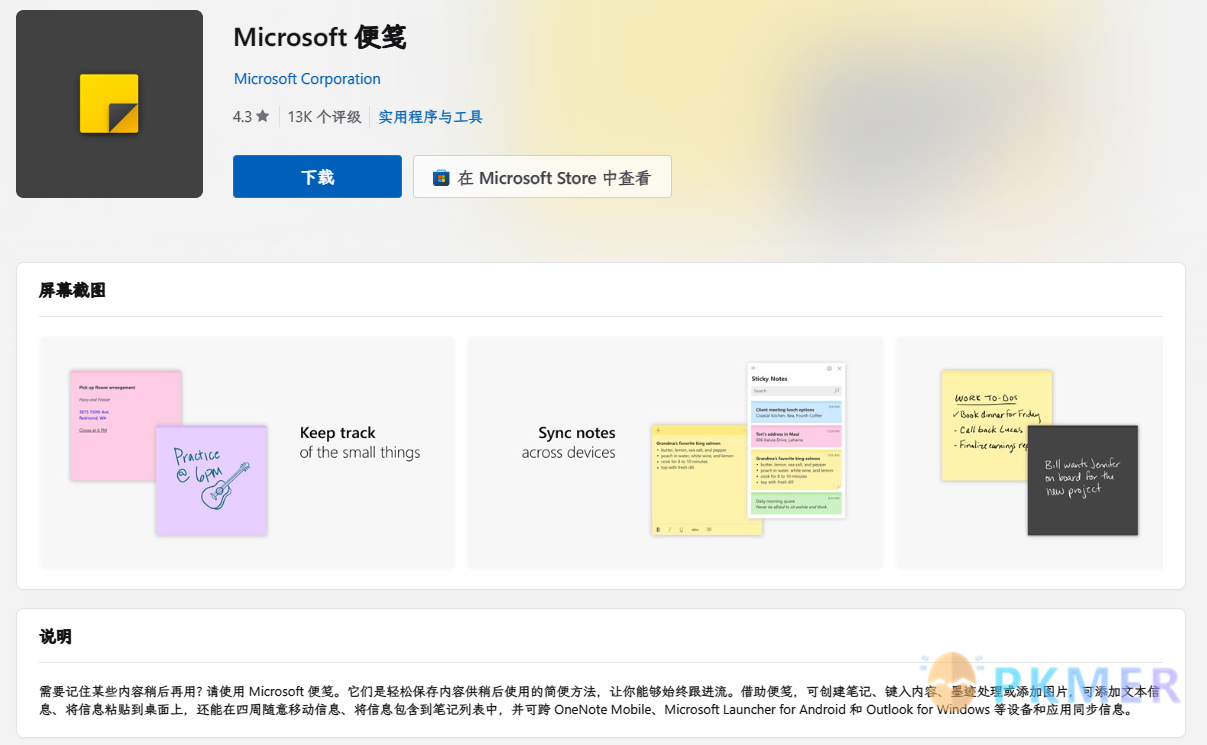Open the Work To-Dos screenshot thumbnail

[1029, 453]
